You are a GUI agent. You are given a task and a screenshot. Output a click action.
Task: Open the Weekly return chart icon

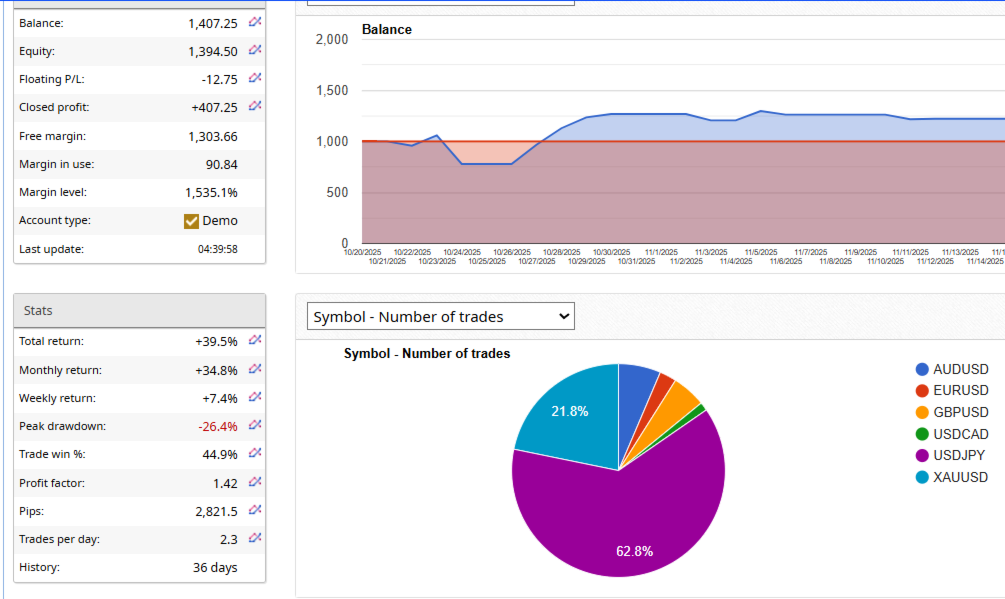coord(255,397)
